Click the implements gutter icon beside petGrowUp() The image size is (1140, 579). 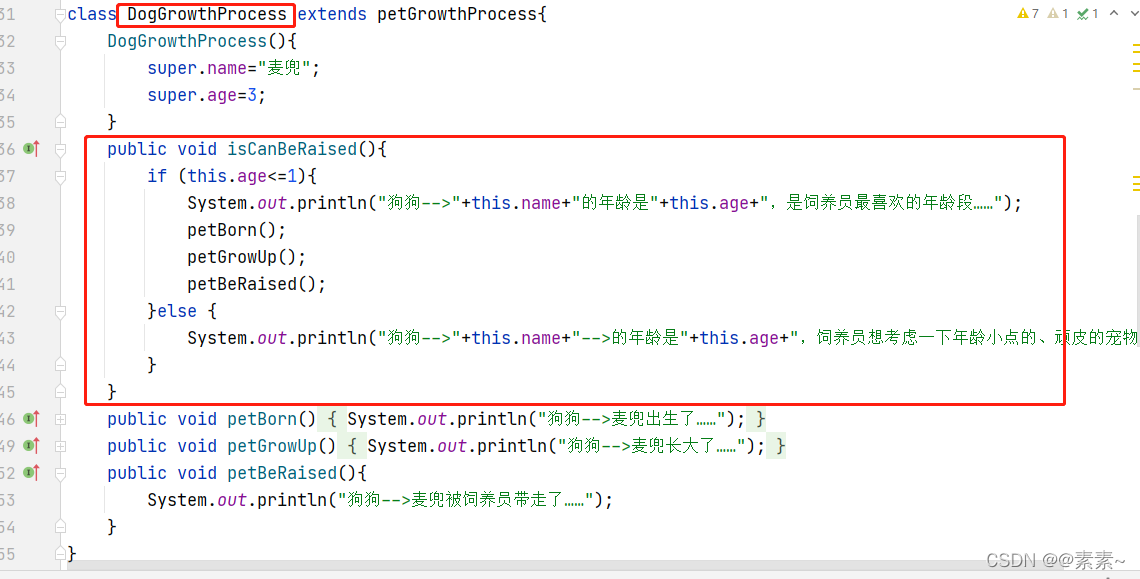pos(31,446)
